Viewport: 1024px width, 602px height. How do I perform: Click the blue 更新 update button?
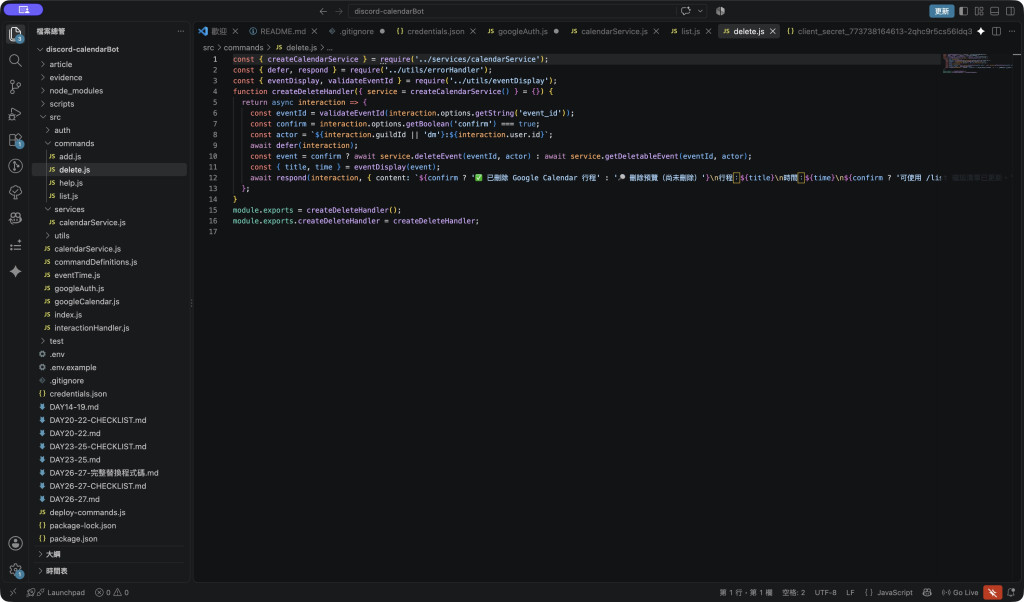pos(941,11)
